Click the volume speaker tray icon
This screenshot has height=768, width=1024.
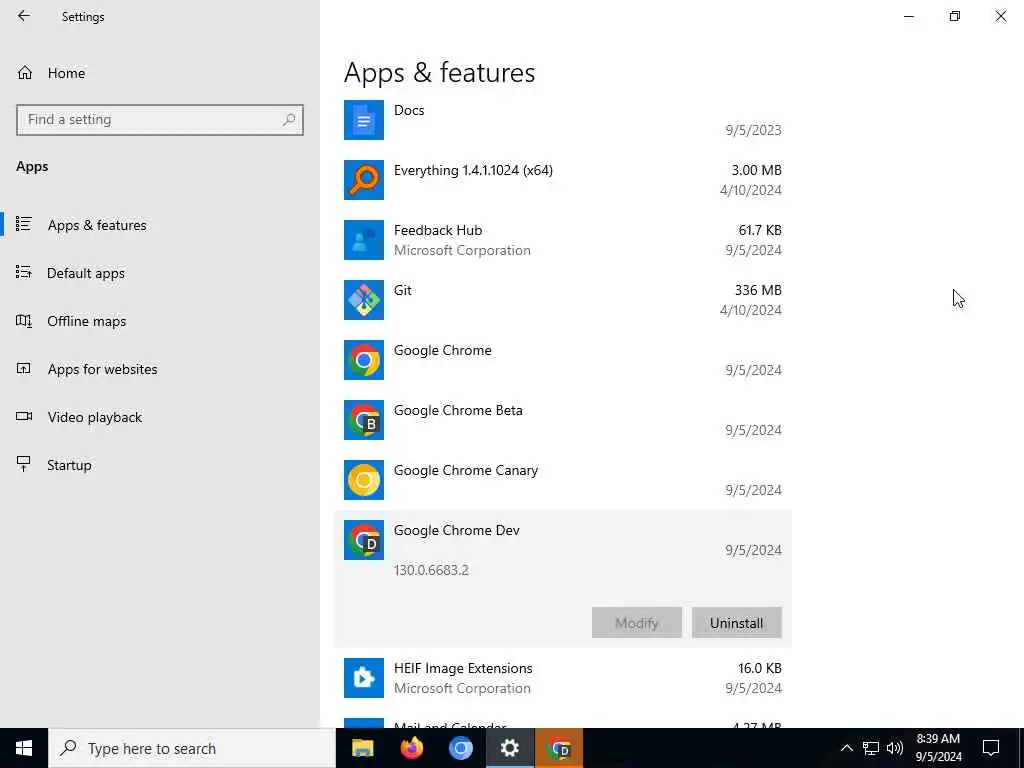point(895,748)
